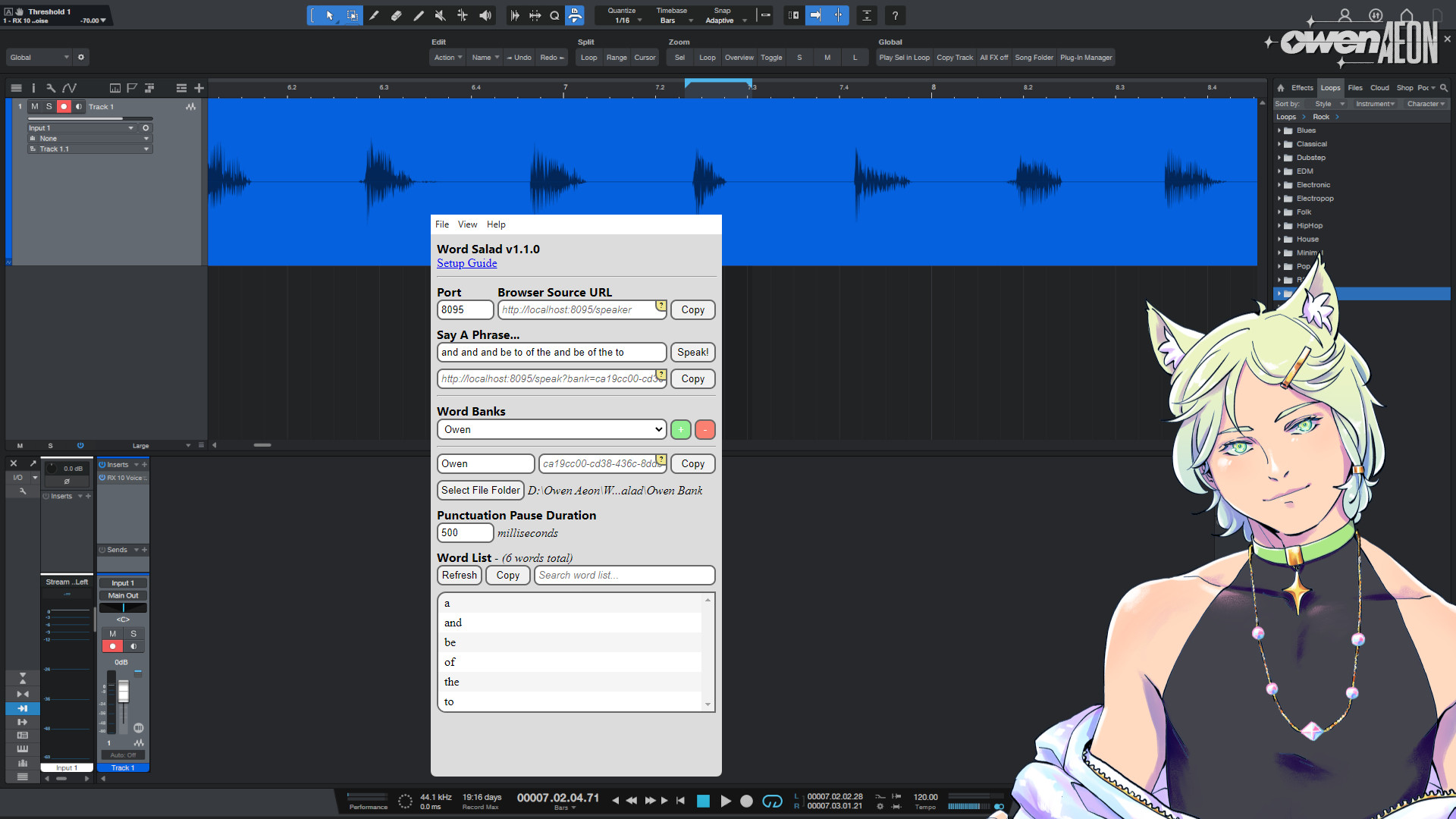Expand the Blues folder in Loops browser
The width and height of the screenshot is (1456, 819).
tap(1279, 130)
